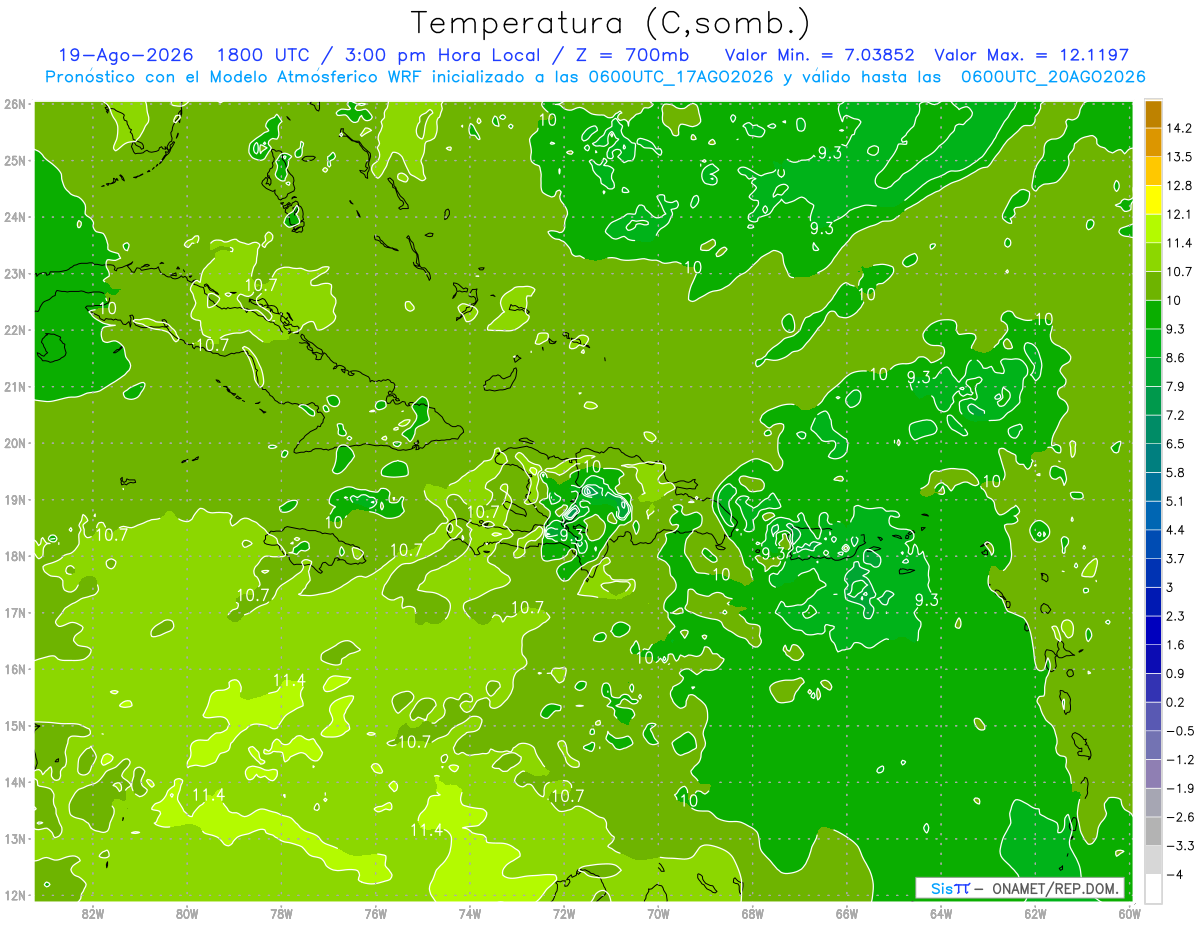
Task: Pick the white legend swatch below -4
Action: [1153, 888]
